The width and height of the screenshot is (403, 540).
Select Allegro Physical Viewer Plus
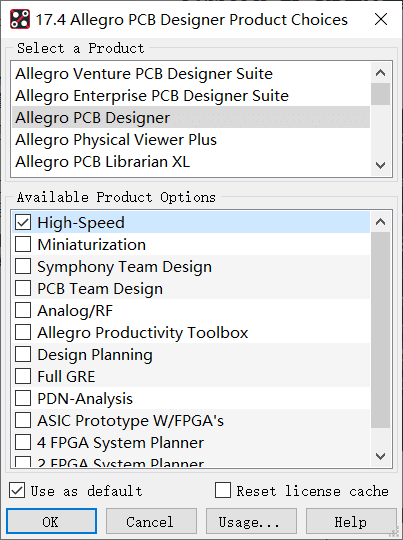point(191,140)
